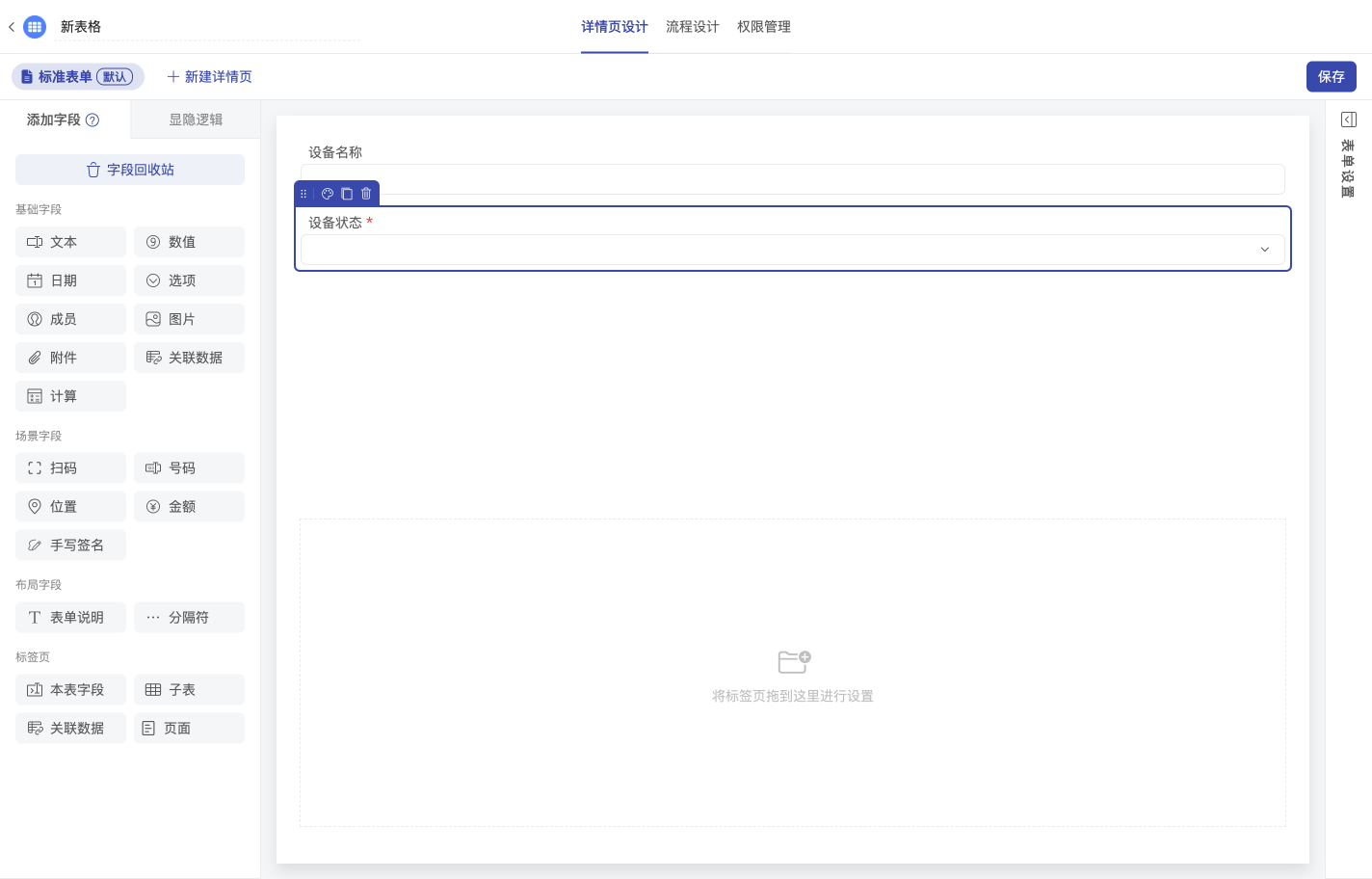Delete 设备状态 using the trash icon
Viewport: 1372px width, 879px height.
[366, 193]
